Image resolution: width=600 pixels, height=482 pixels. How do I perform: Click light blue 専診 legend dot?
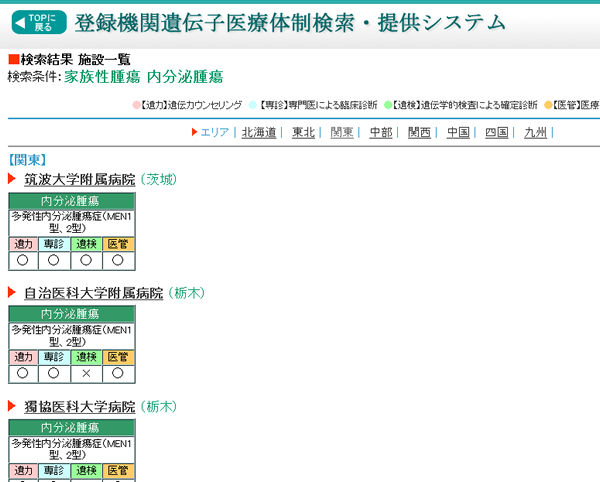click(253, 105)
